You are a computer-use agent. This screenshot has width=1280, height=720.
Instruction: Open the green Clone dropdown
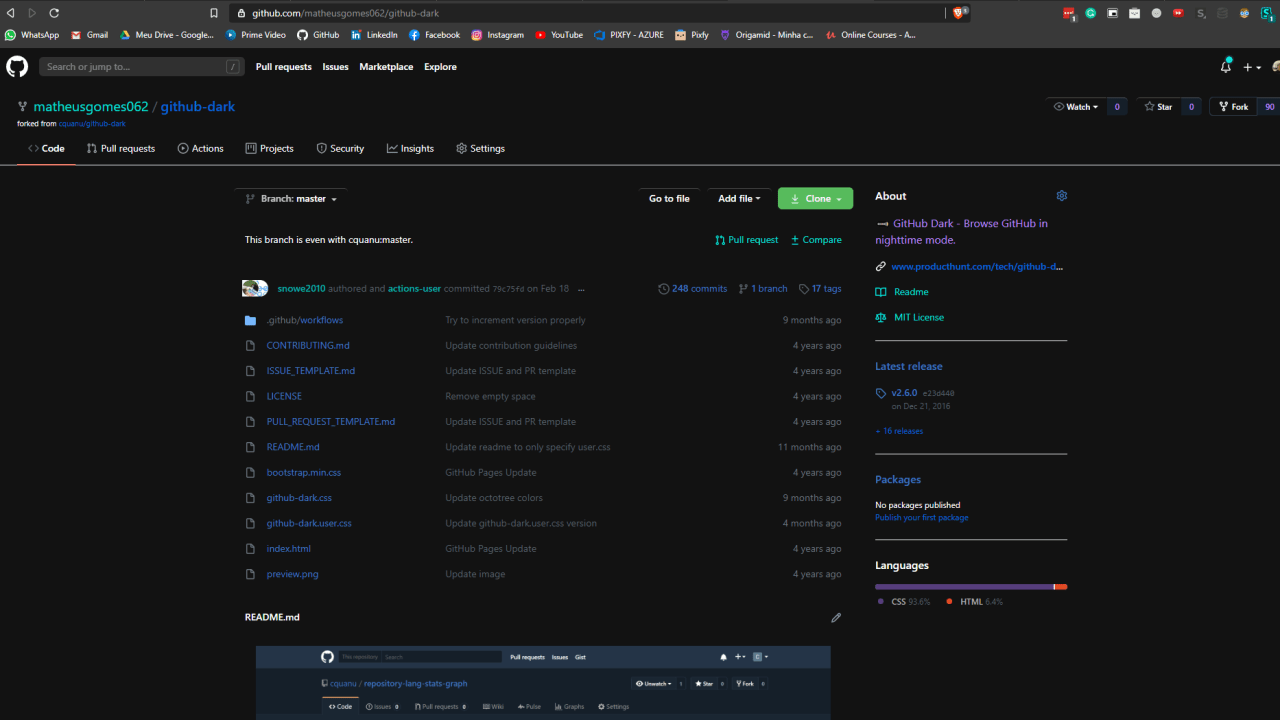tap(815, 199)
